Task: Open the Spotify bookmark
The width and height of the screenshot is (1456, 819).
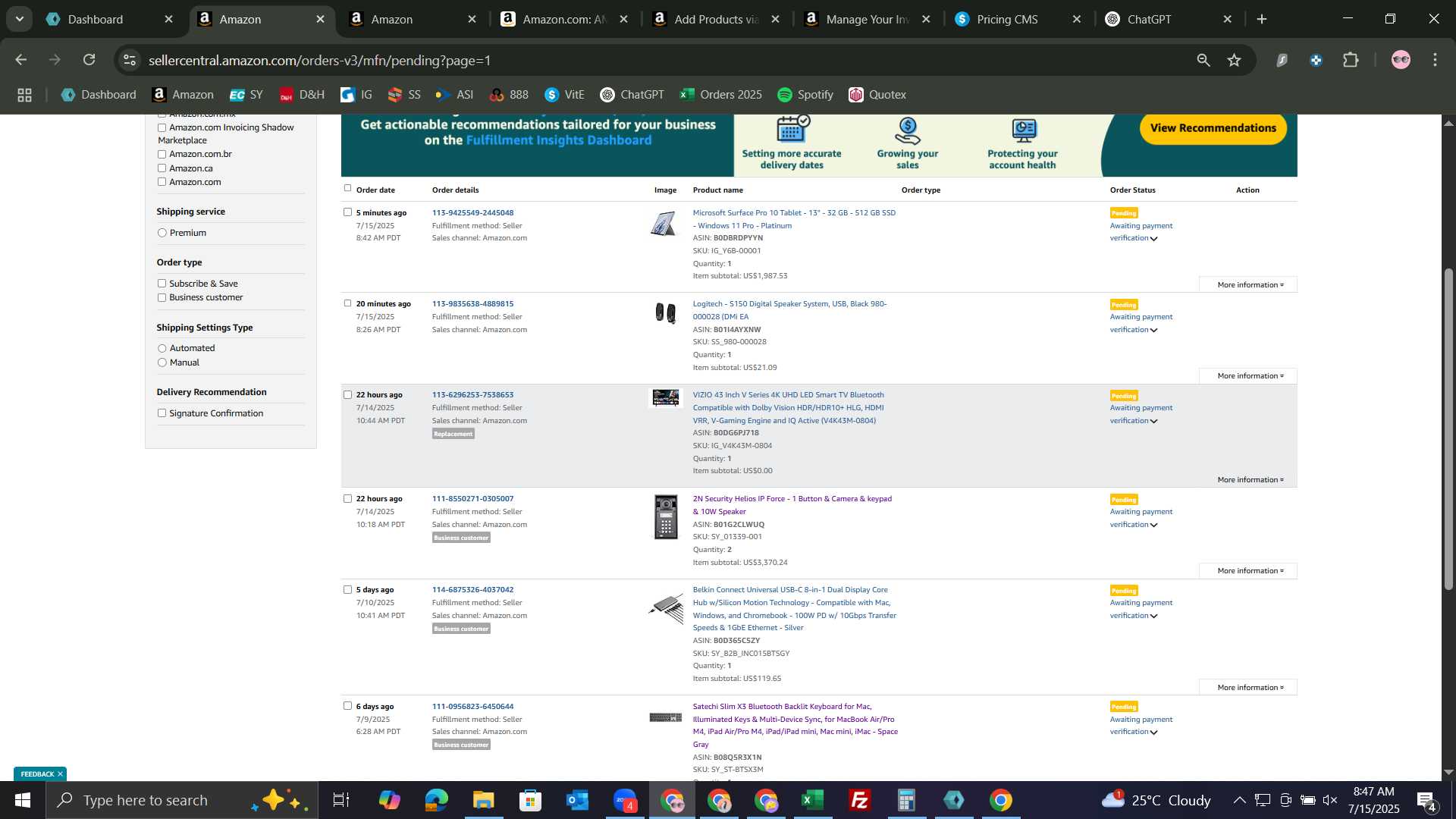Action: pos(805,95)
